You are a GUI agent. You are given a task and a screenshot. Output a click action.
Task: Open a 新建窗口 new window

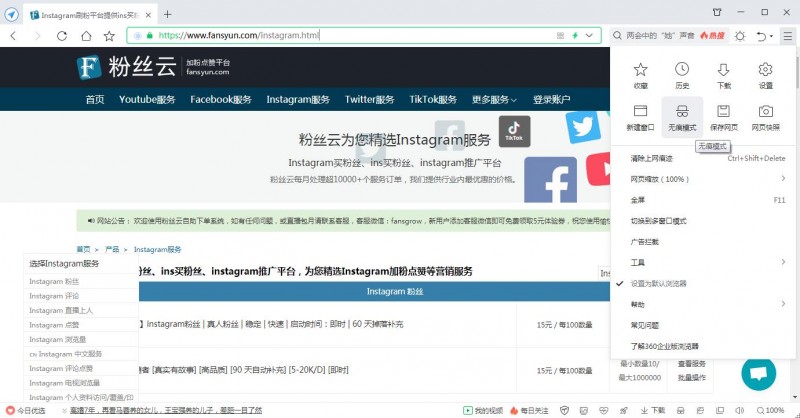tap(640, 117)
